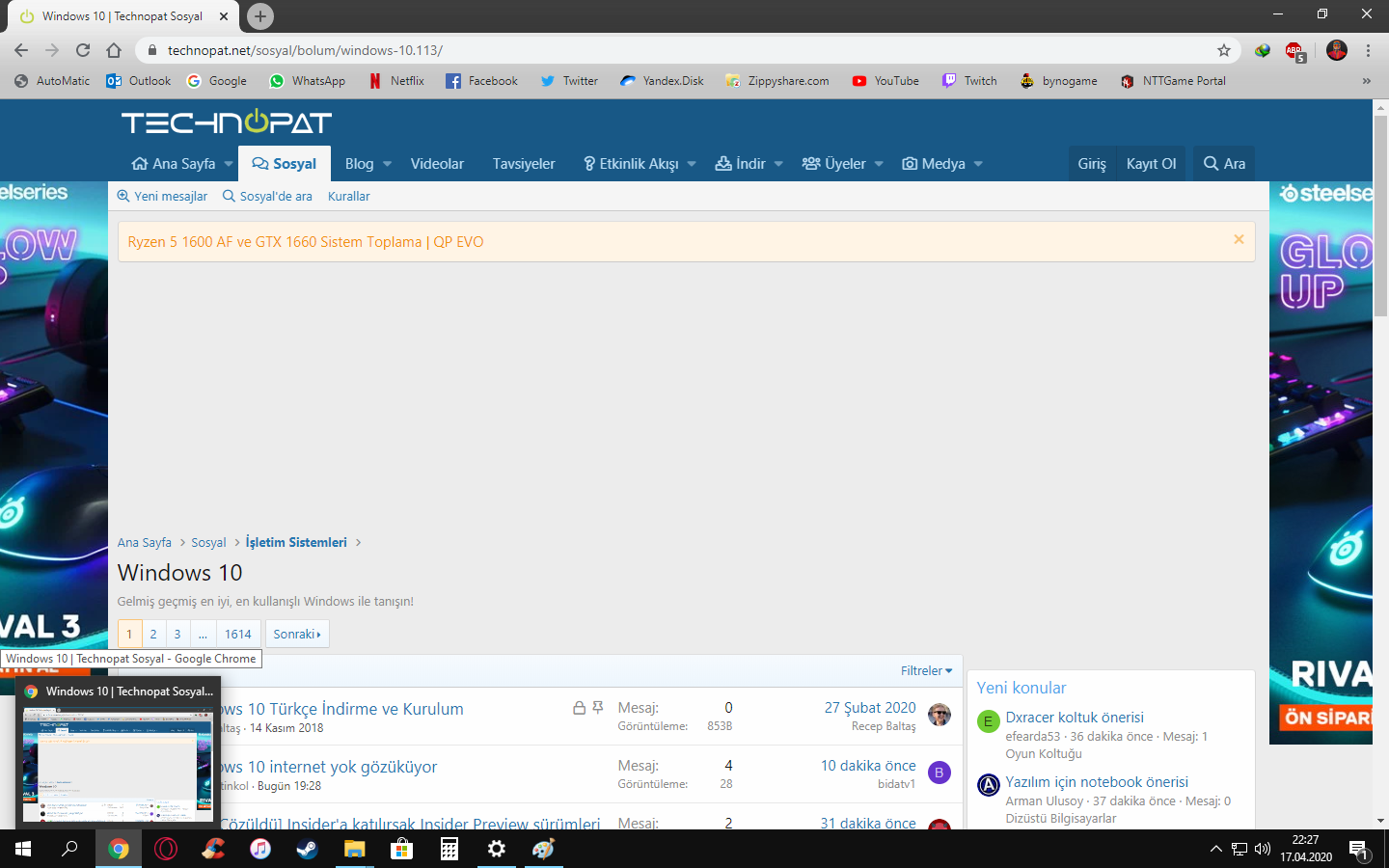
Task: Select the Sosyal navigation tab
Action: pos(285,164)
